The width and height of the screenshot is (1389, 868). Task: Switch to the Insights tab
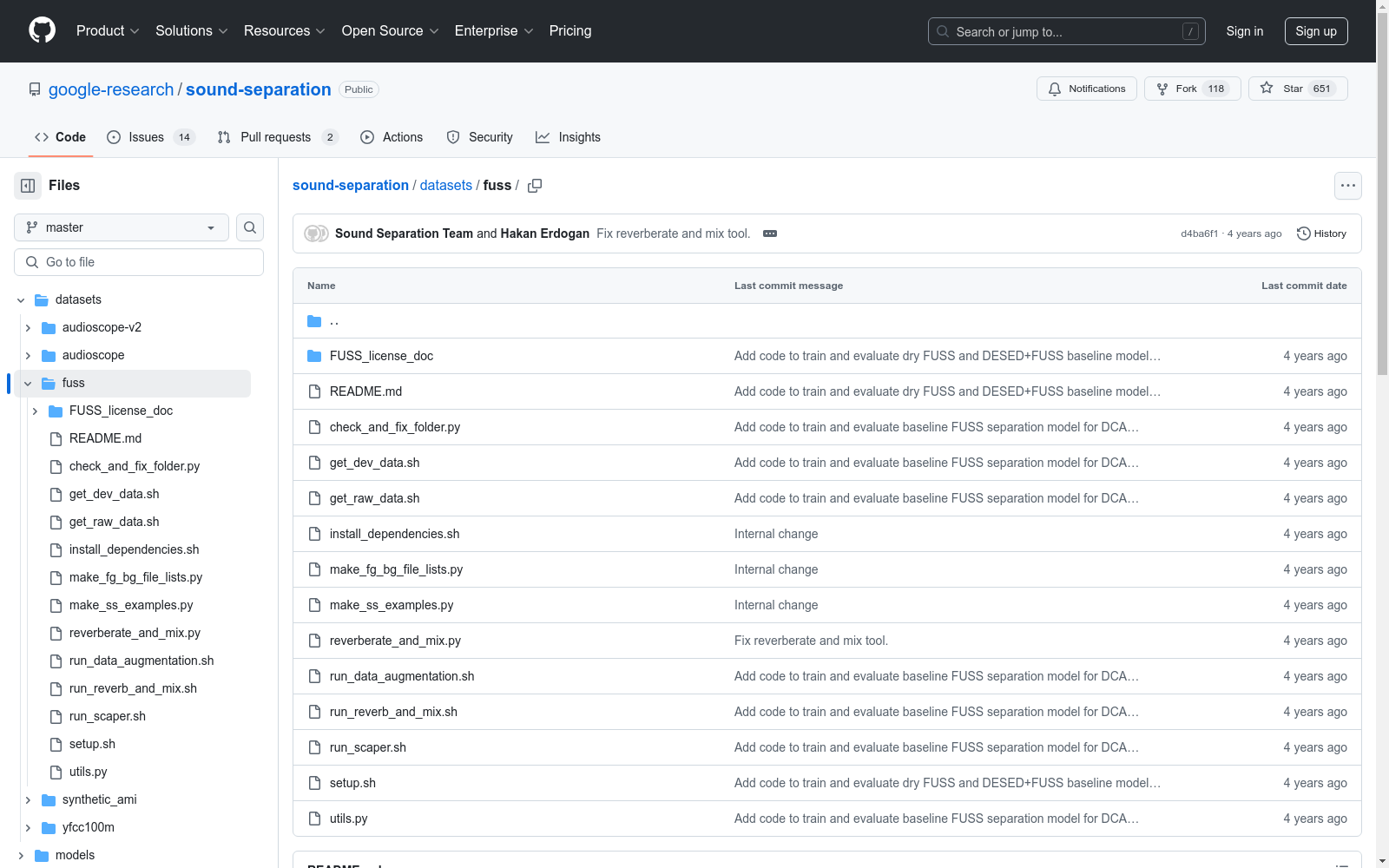coord(568,137)
